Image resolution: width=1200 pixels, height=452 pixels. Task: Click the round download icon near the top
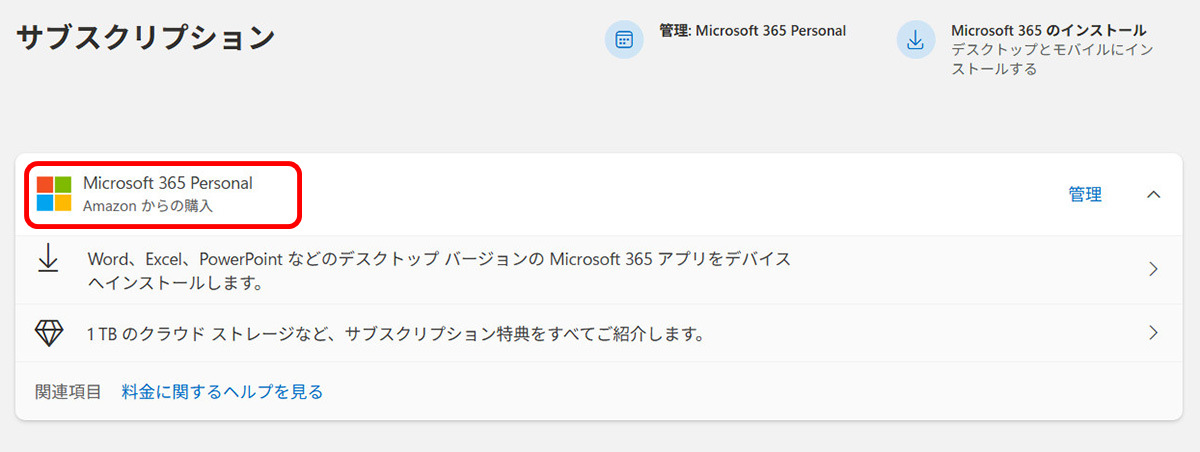pyautogui.click(x=915, y=40)
